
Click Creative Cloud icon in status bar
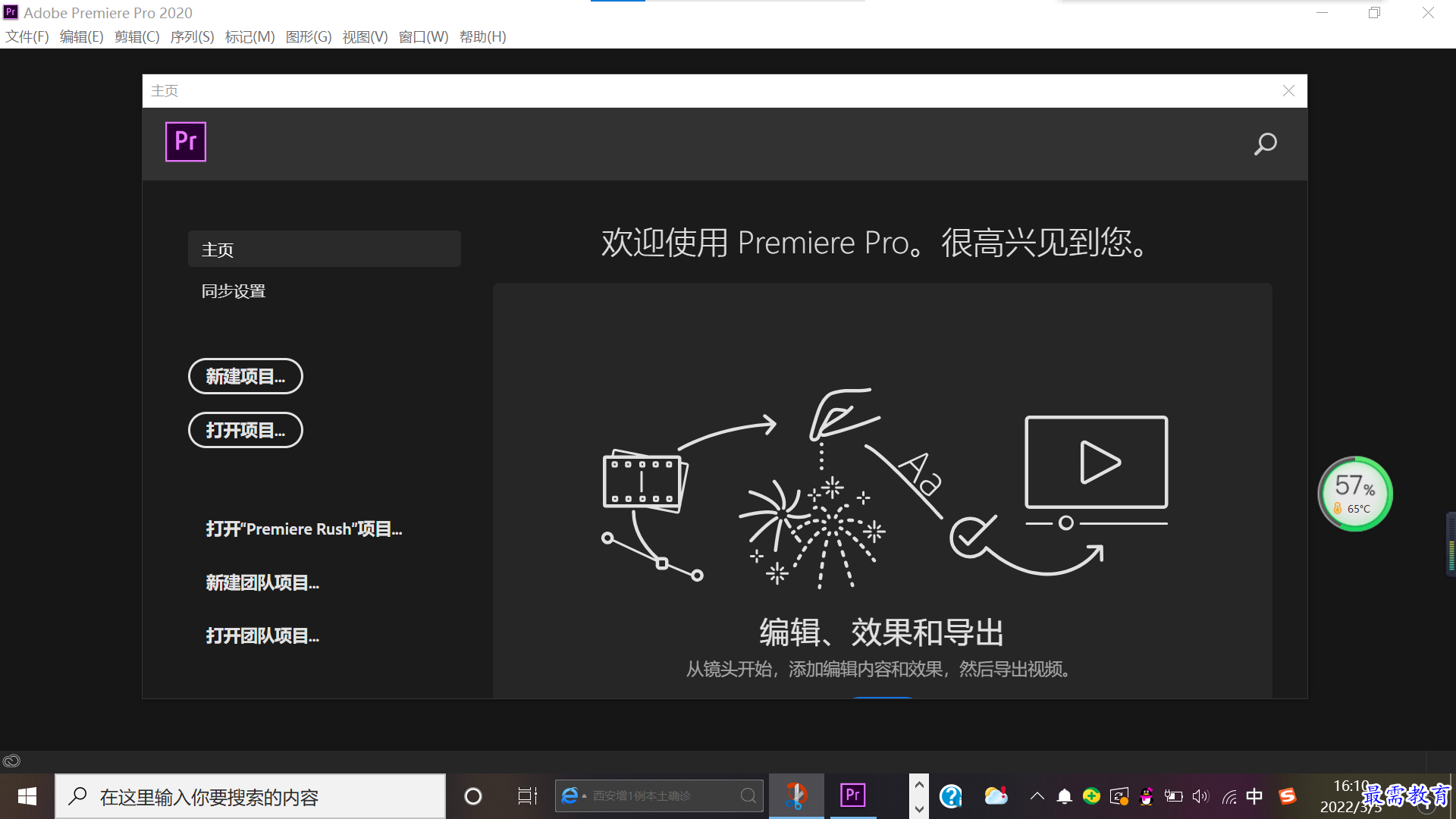11,761
